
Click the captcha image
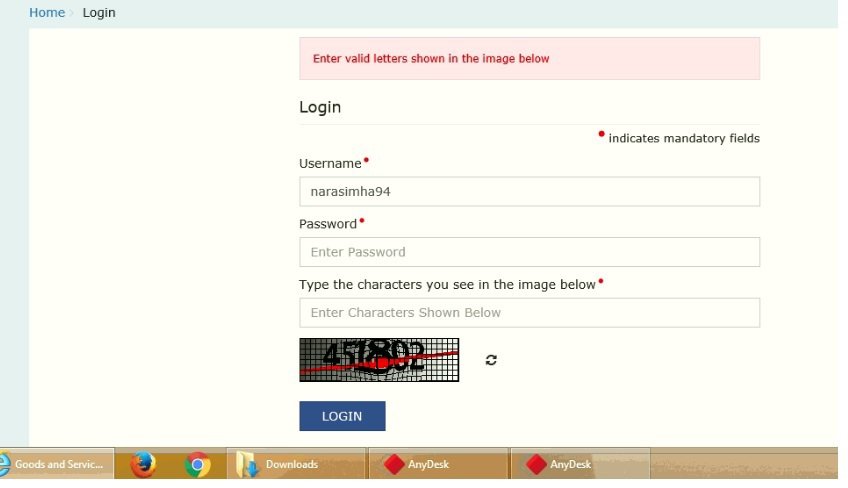pyautogui.click(x=379, y=359)
